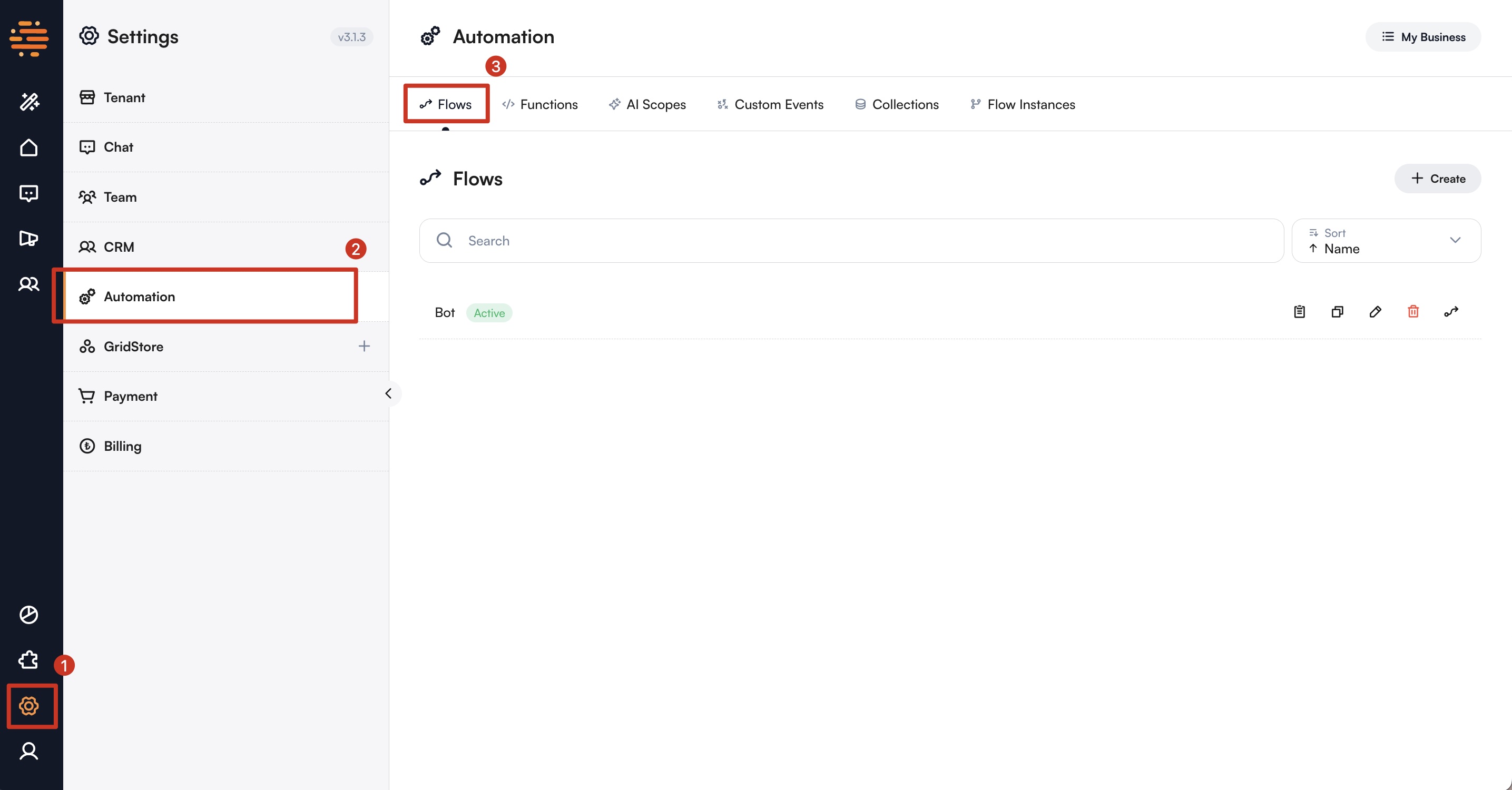The image size is (1512, 790).
Task: Click the Create flow button
Action: point(1438,179)
